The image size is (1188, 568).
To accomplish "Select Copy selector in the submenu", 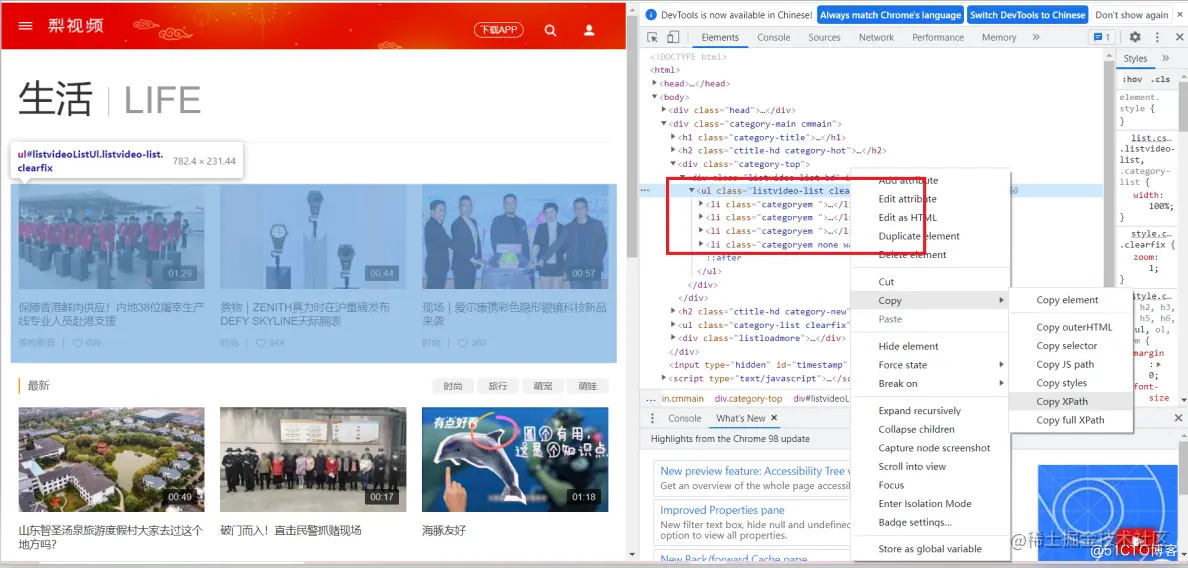I will pos(1071,345).
